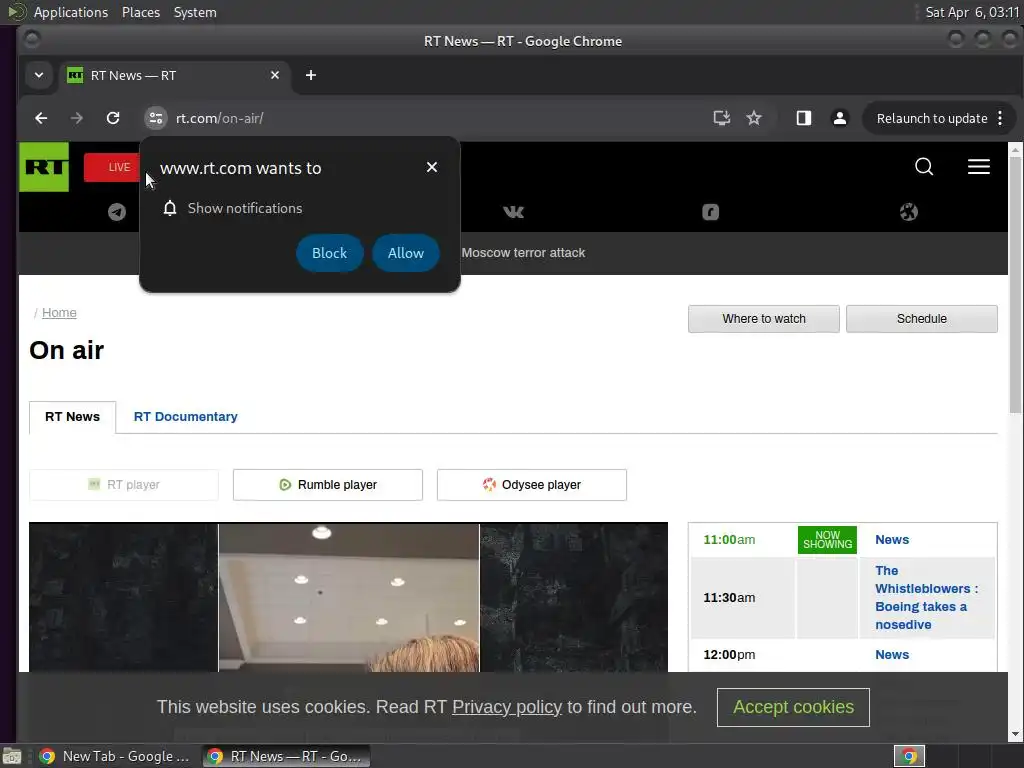Open the site search magnifier icon

click(x=923, y=167)
